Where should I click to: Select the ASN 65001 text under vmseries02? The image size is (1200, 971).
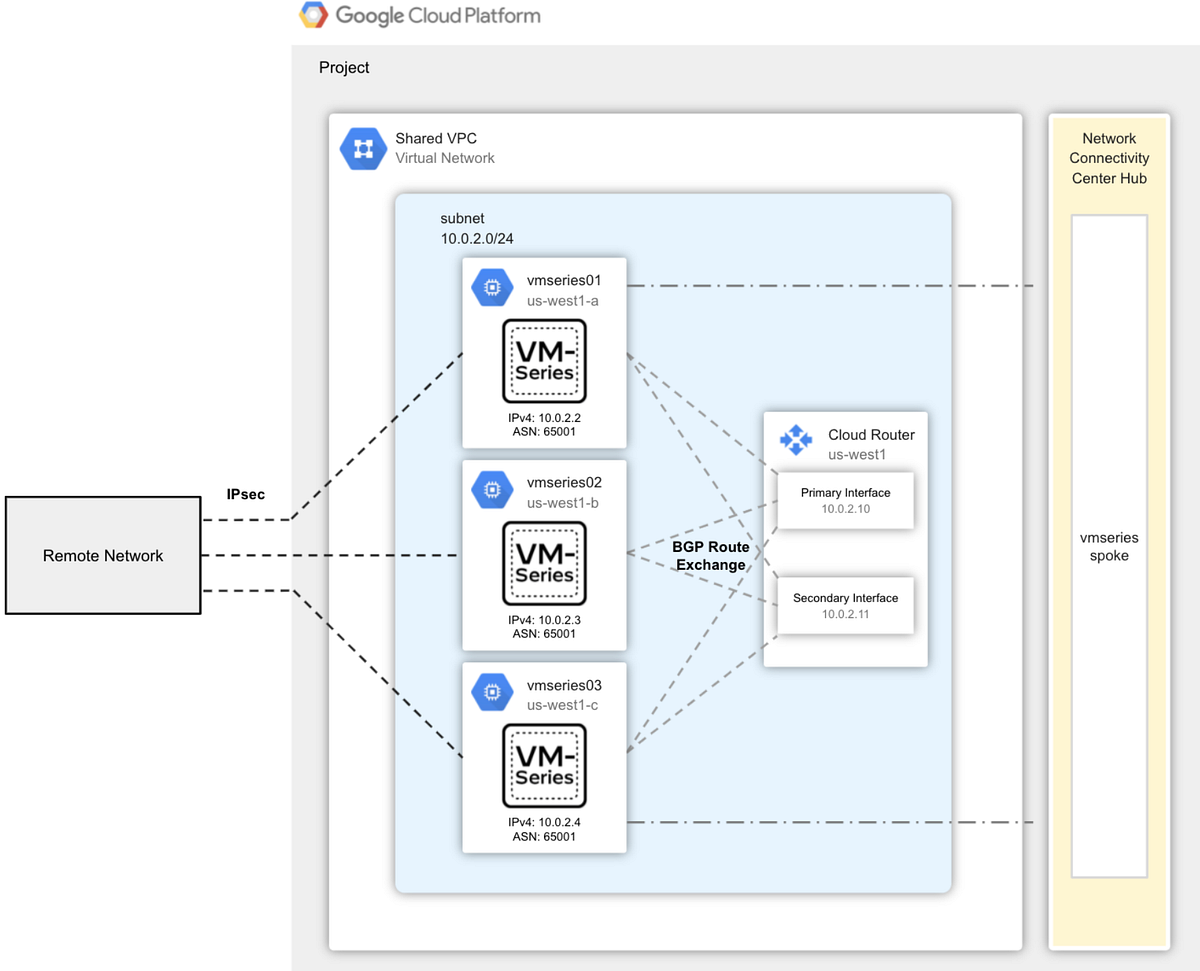coord(544,633)
